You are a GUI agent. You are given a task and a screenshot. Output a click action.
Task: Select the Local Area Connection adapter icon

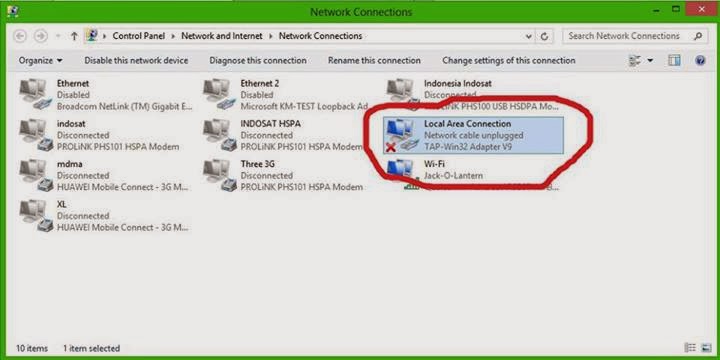[403, 135]
